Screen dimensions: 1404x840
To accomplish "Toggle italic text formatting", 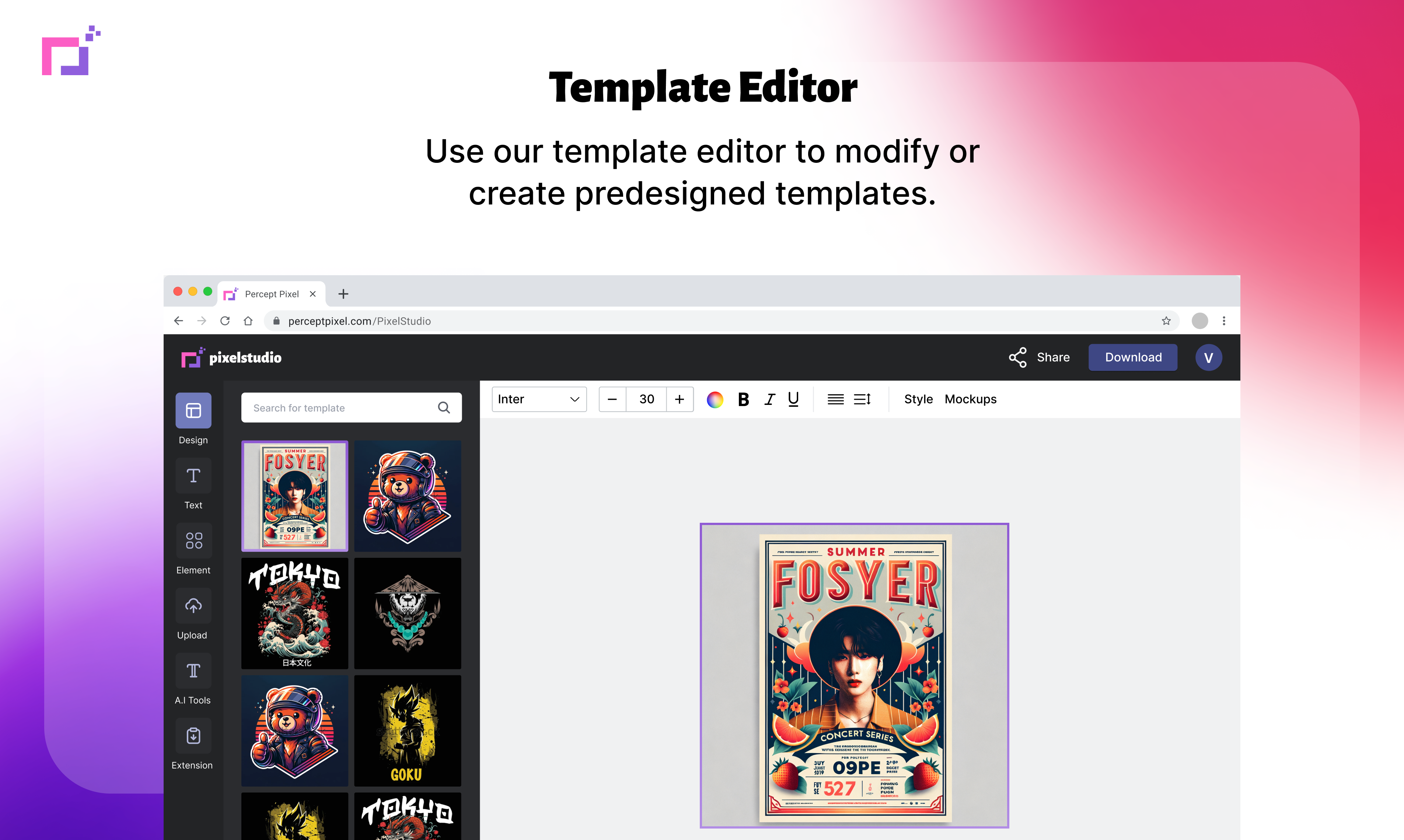I will click(769, 399).
